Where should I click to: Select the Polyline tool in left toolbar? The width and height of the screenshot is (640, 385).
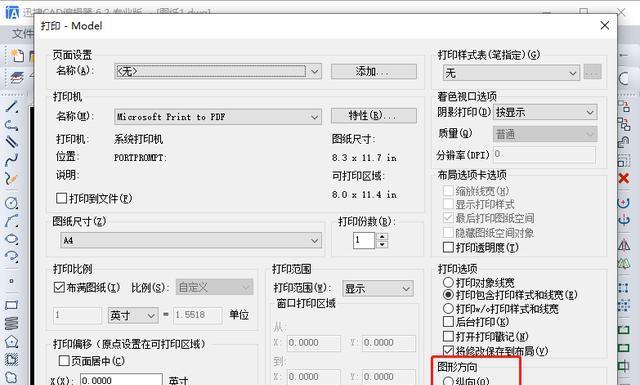pyautogui.click(x=11, y=125)
